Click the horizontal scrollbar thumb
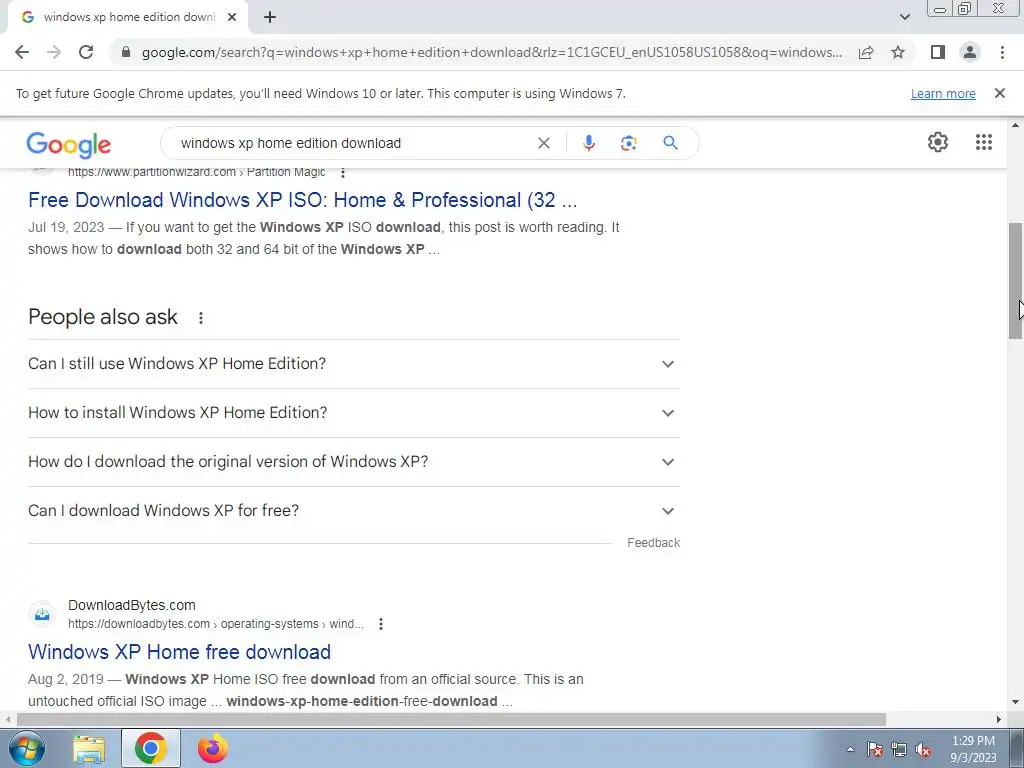 click(451, 719)
